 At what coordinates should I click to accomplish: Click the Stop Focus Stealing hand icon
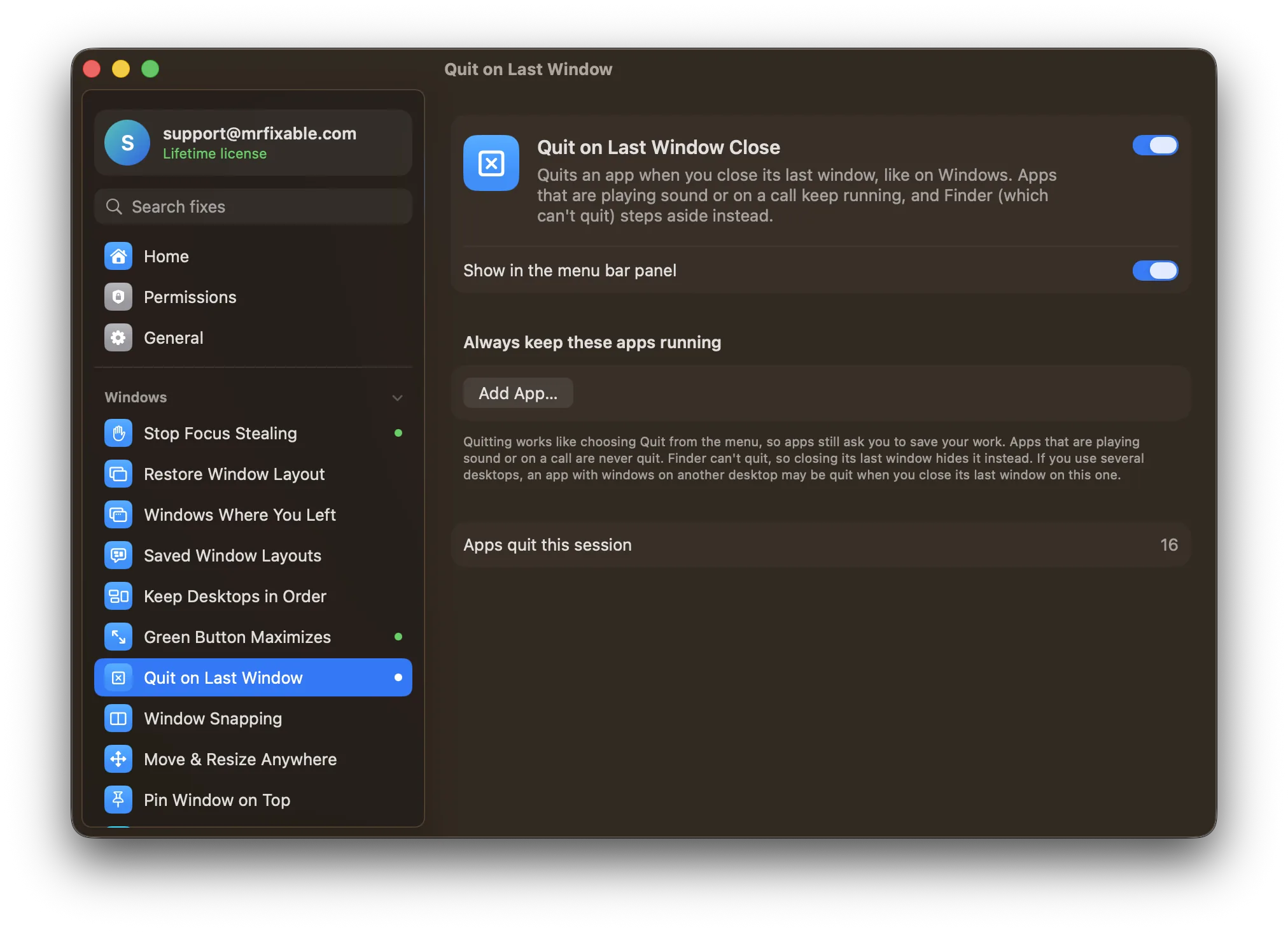(118, 434)
